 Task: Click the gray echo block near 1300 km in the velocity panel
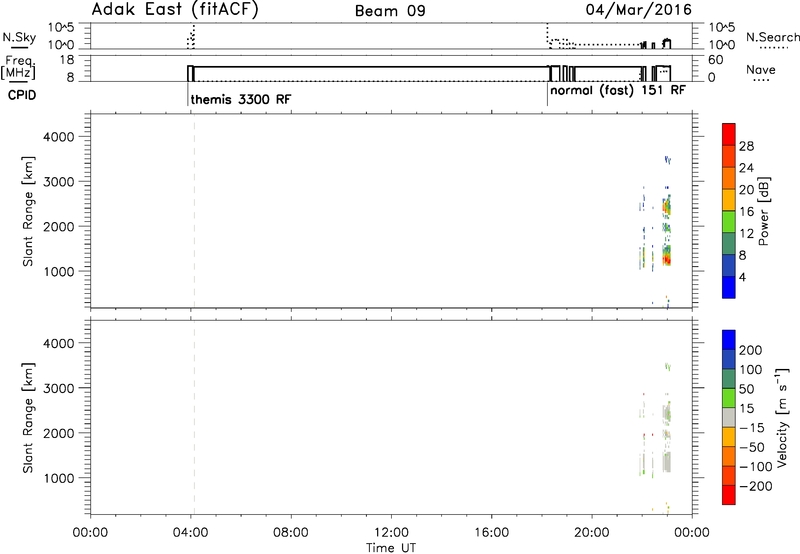pos(667,462)
